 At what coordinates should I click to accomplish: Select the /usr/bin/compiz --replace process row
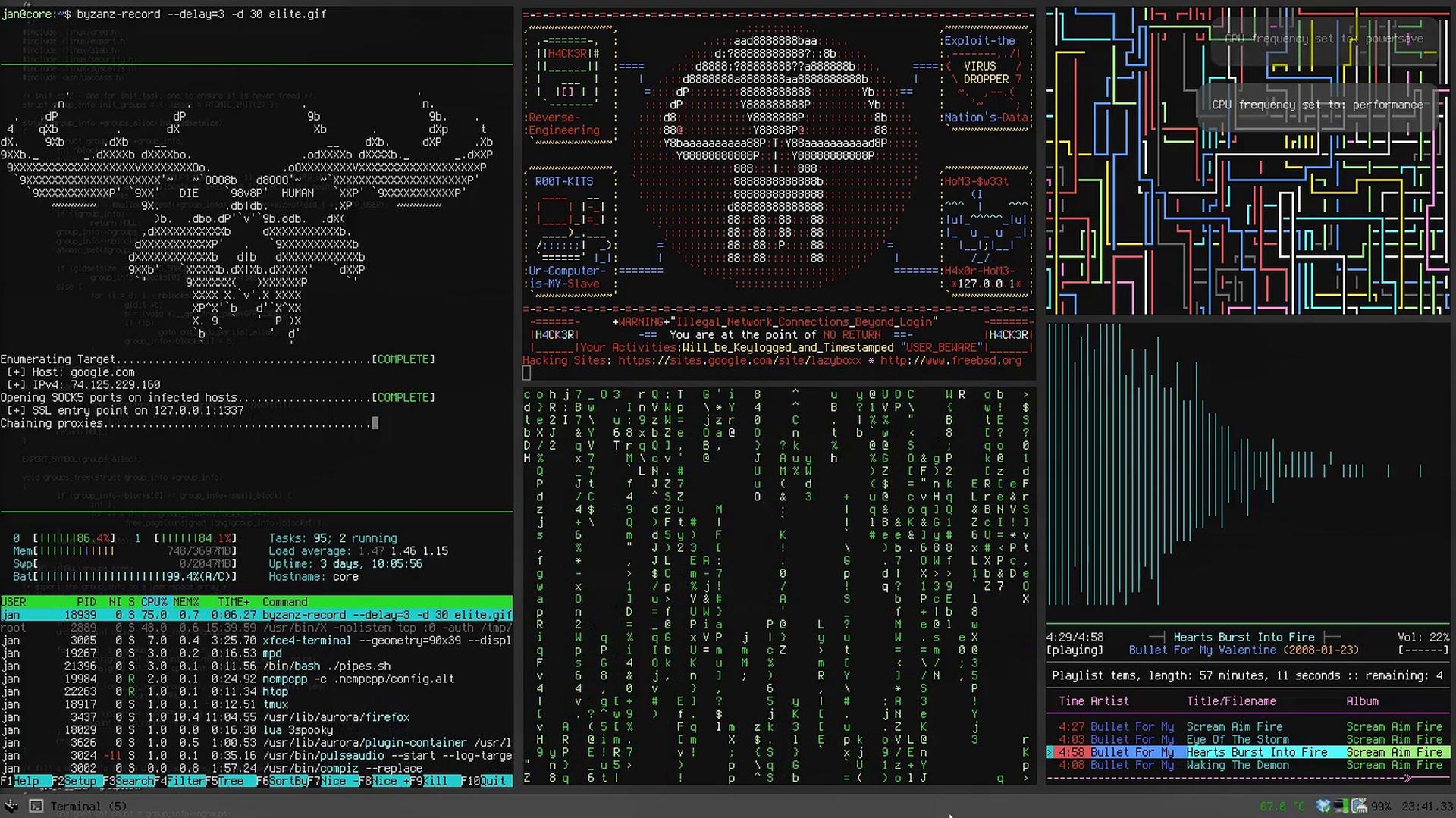[256, 768]
